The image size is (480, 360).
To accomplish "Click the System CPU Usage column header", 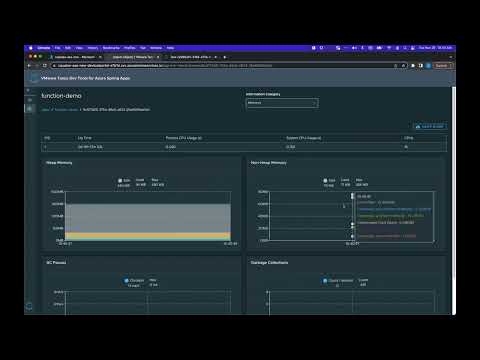I will pos(303,138).
